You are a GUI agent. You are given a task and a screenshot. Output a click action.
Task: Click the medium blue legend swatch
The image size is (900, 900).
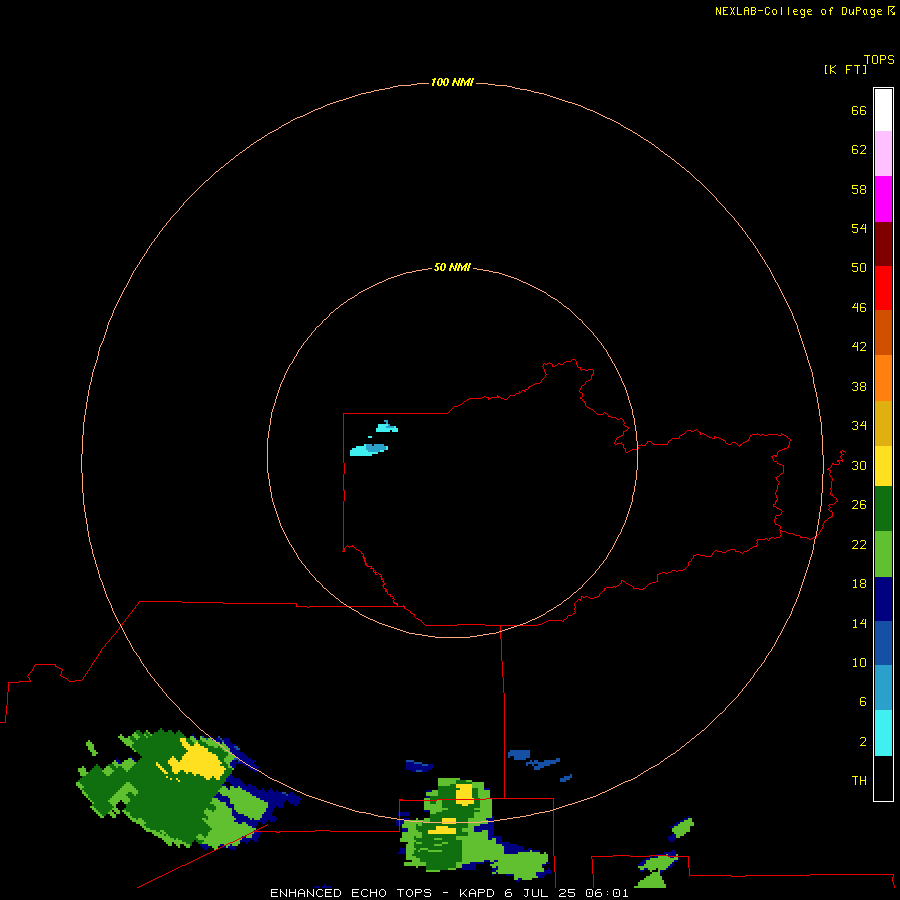coord(883,643)
